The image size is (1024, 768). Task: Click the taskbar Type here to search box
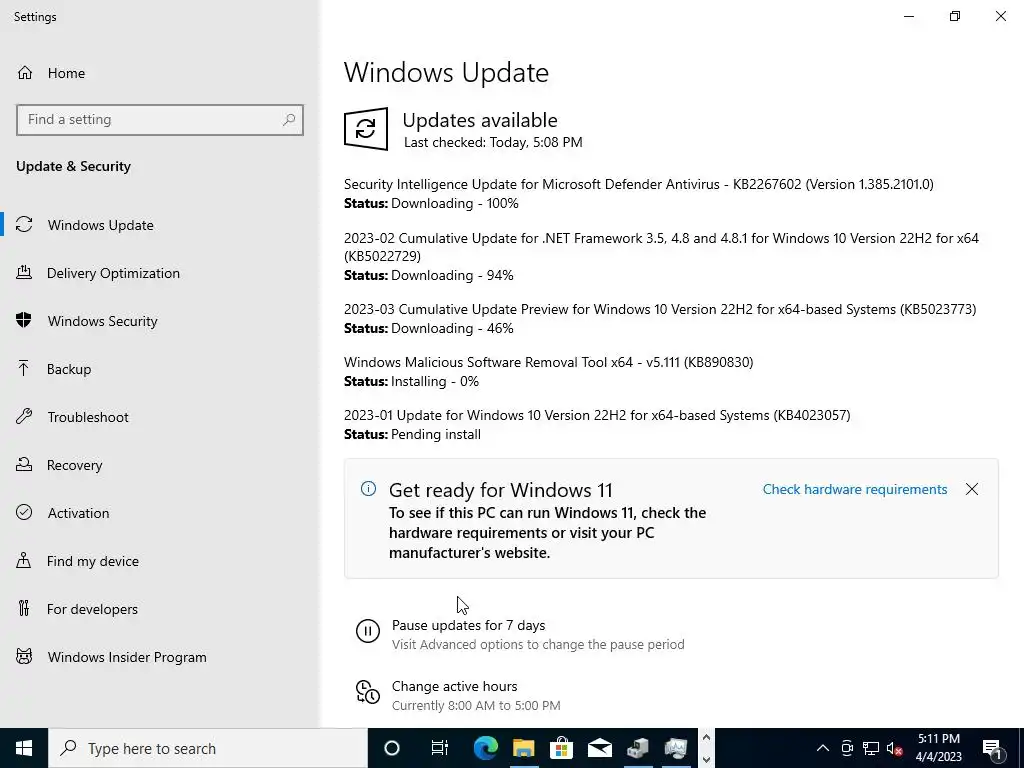208,748
